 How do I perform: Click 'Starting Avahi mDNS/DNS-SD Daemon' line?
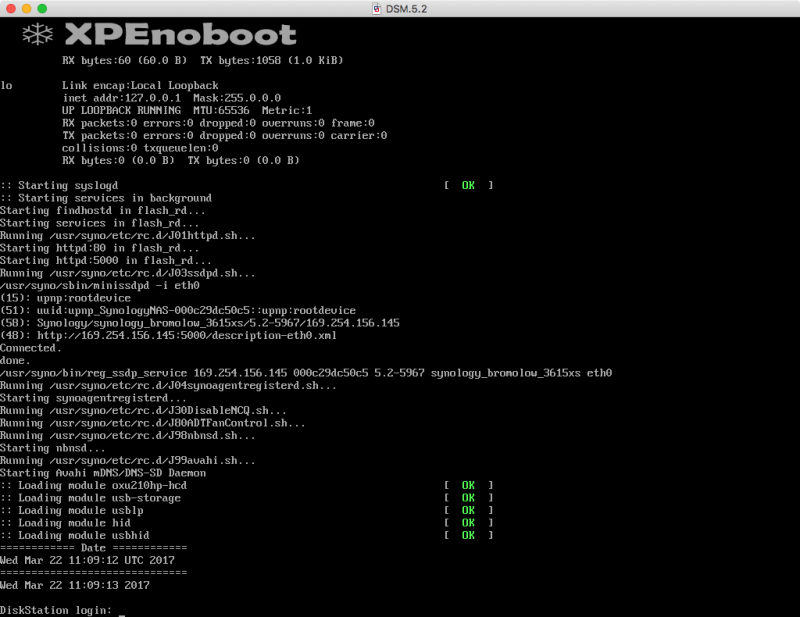(x=103, y=473)
